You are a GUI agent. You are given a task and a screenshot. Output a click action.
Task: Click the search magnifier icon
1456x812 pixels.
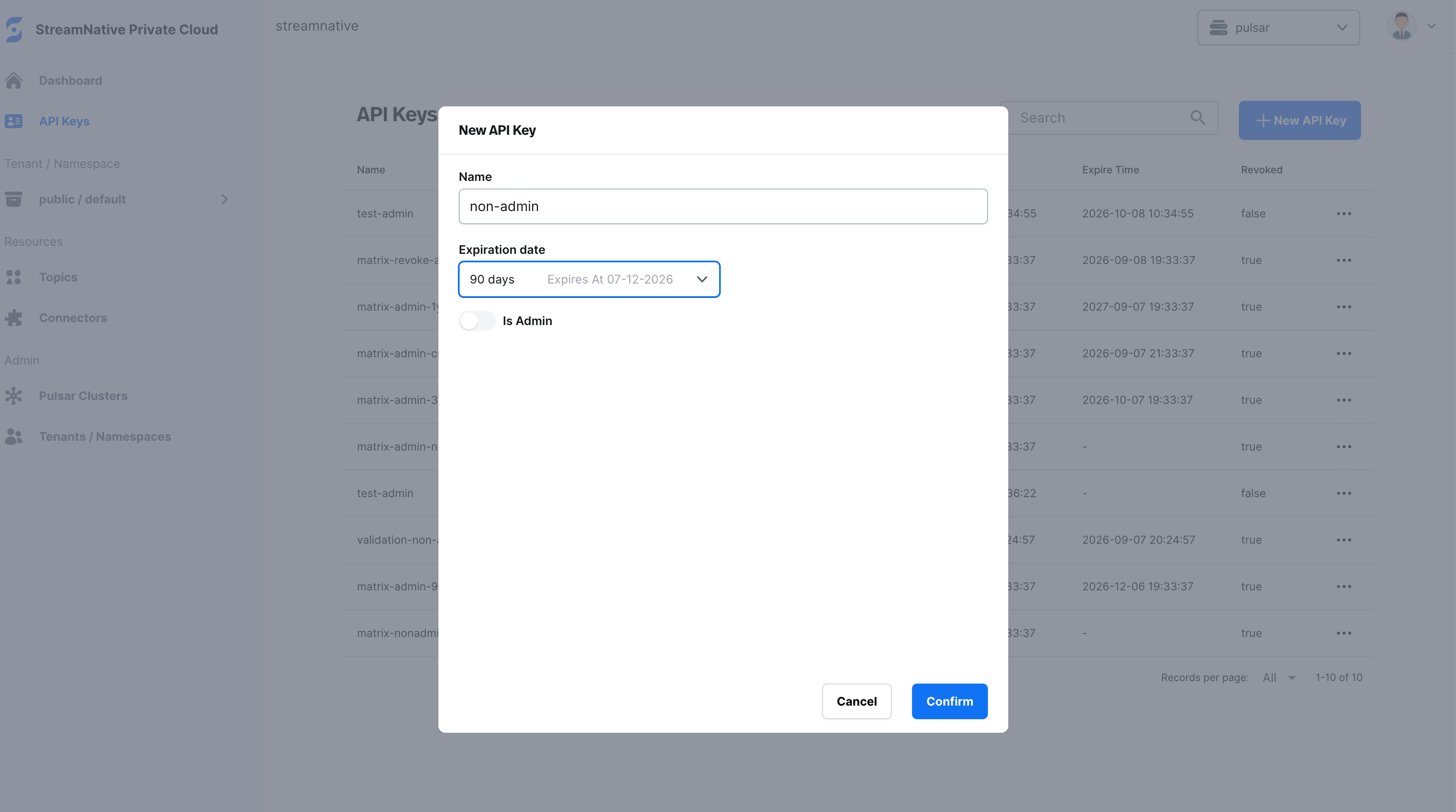click(x=1198, y=117)
